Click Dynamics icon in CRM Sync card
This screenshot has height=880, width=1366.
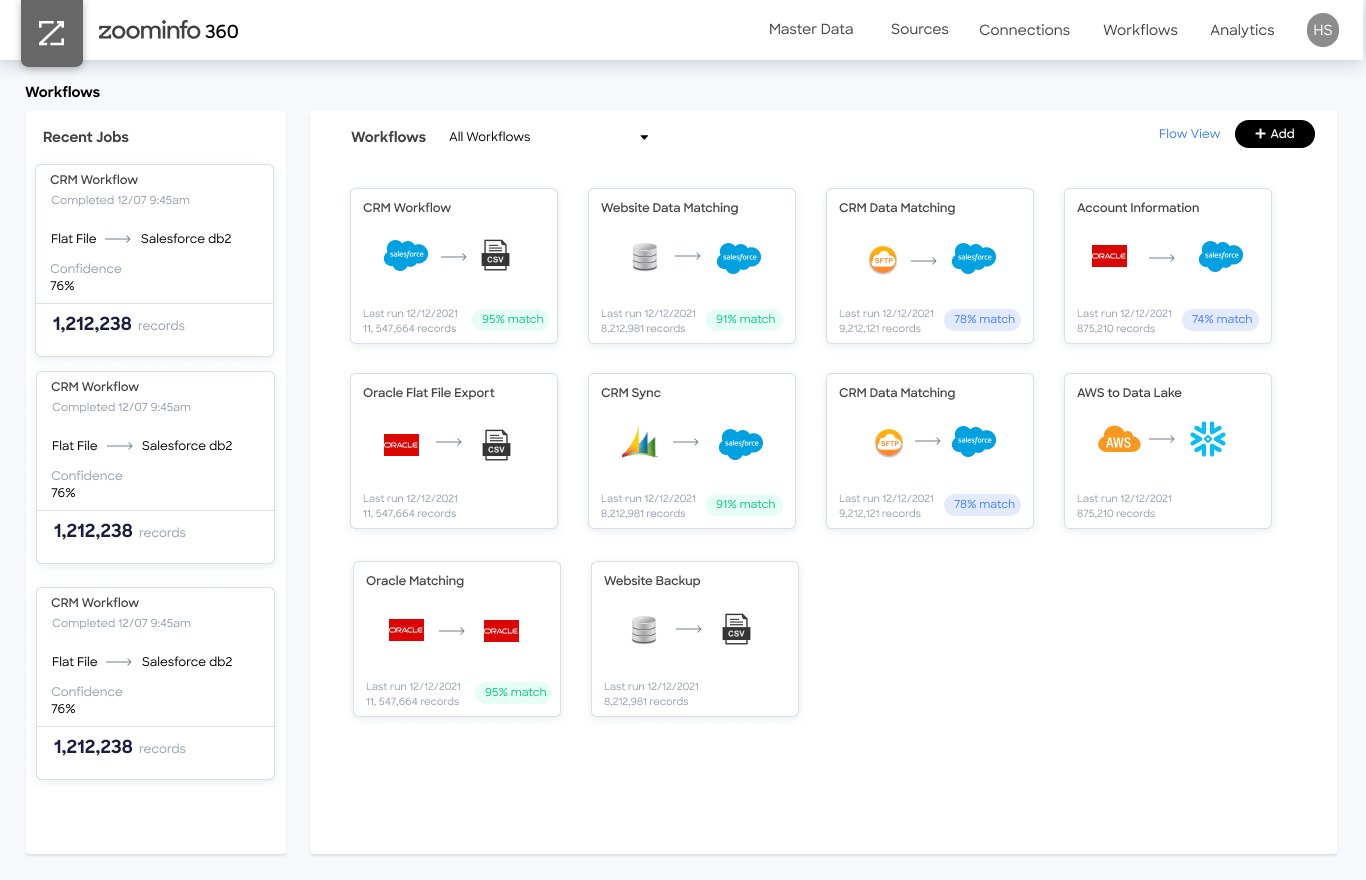[639, 442]
